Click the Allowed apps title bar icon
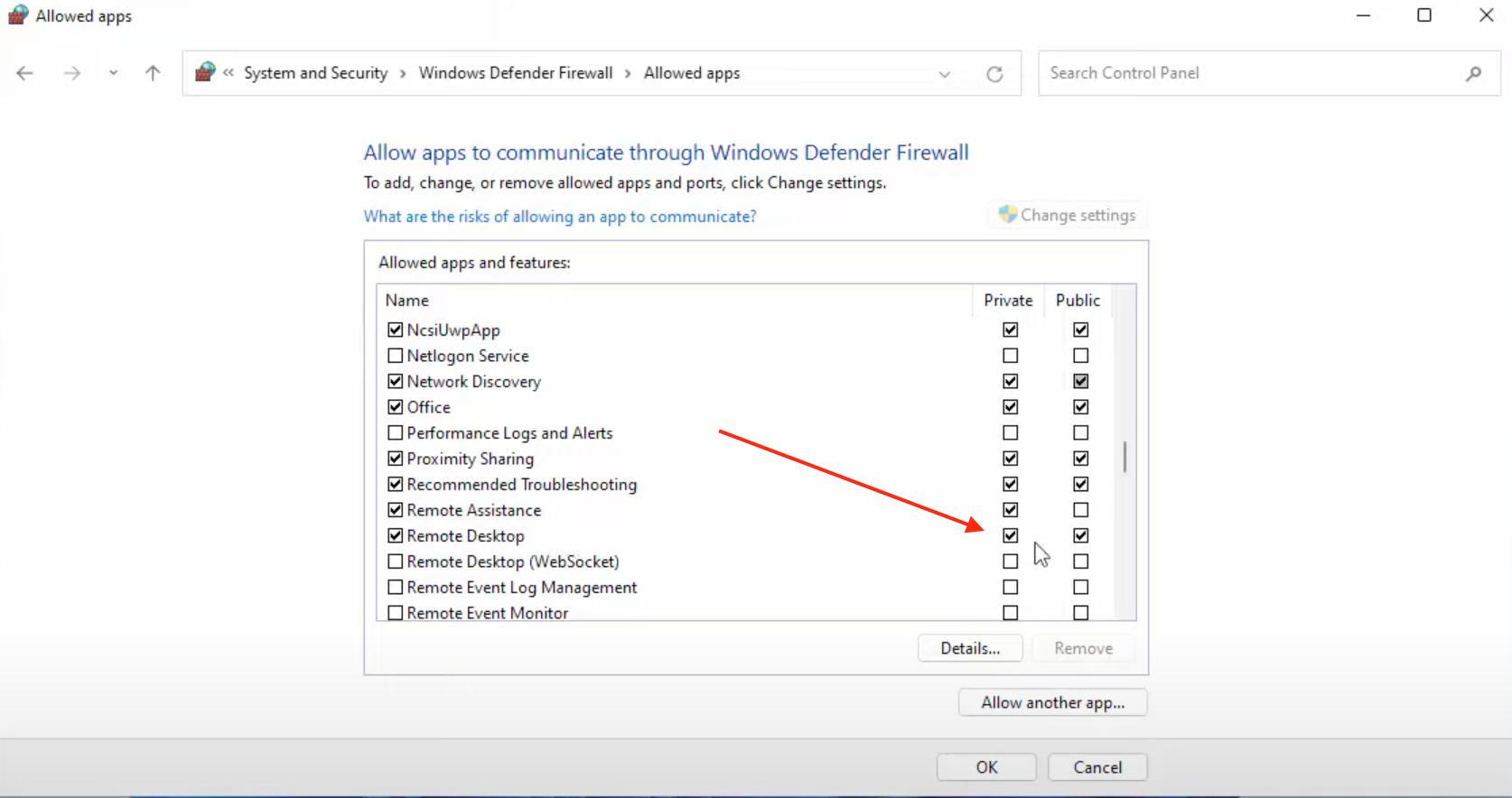The height and width of the screenshot is (798, 1512). point(18,15)
